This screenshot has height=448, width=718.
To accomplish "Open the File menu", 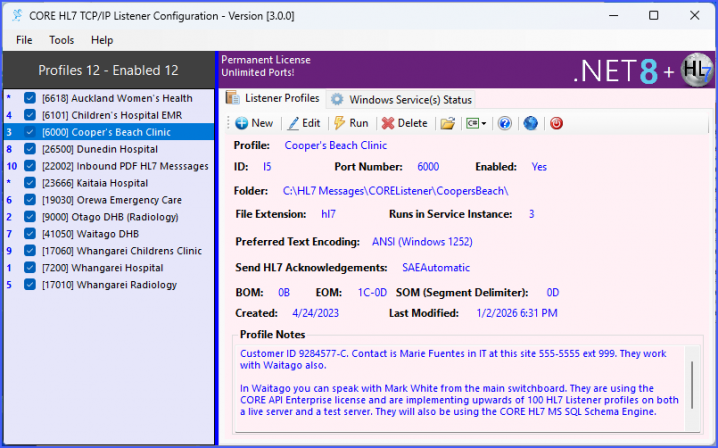I will (x=24, y=40).
